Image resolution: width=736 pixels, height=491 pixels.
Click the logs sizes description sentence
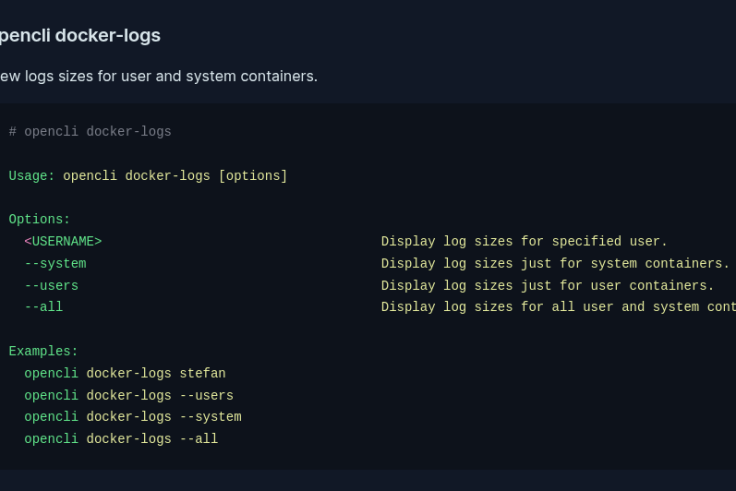[159, 76]
